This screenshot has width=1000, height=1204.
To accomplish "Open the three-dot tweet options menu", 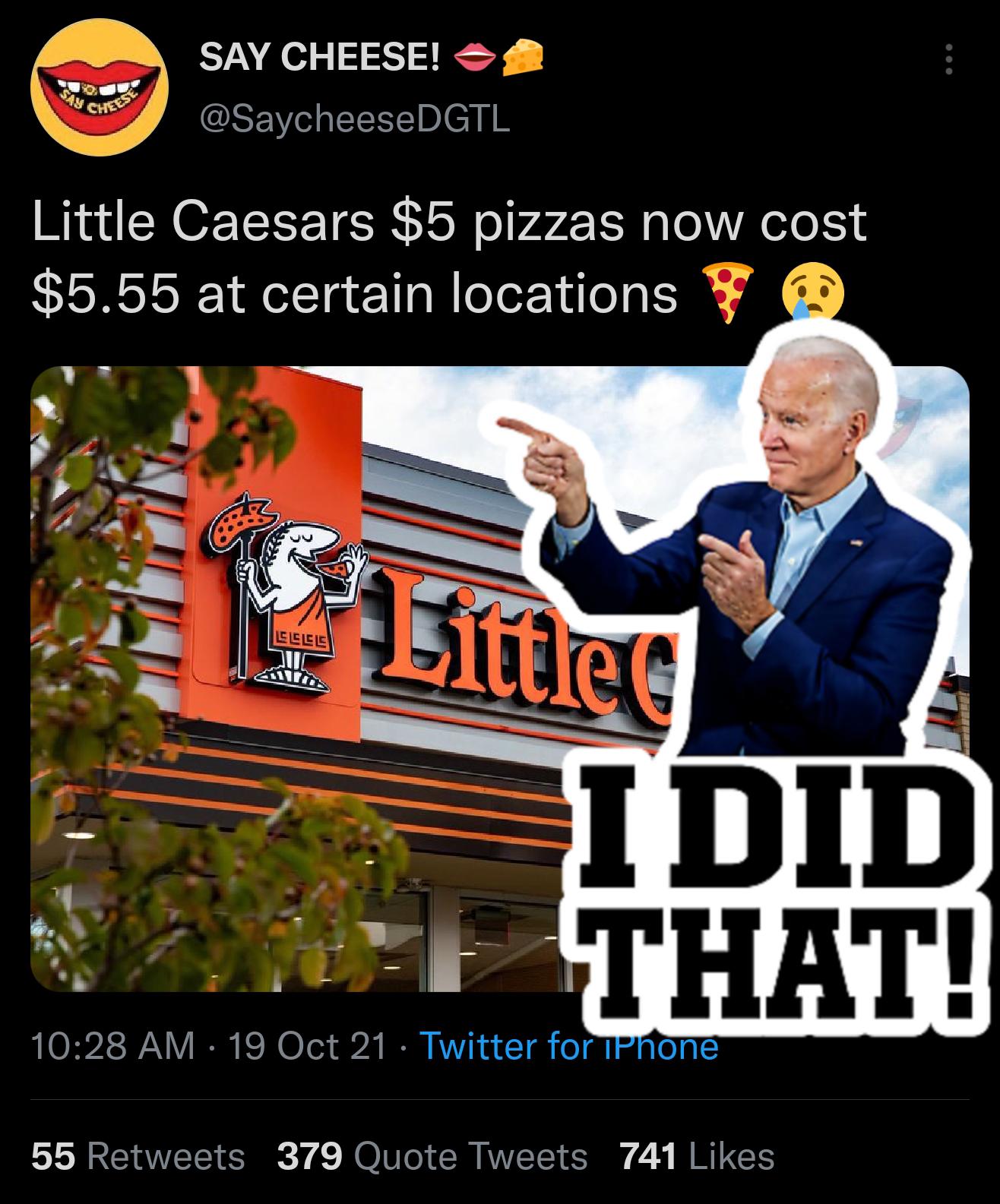I will pos(948,59).
